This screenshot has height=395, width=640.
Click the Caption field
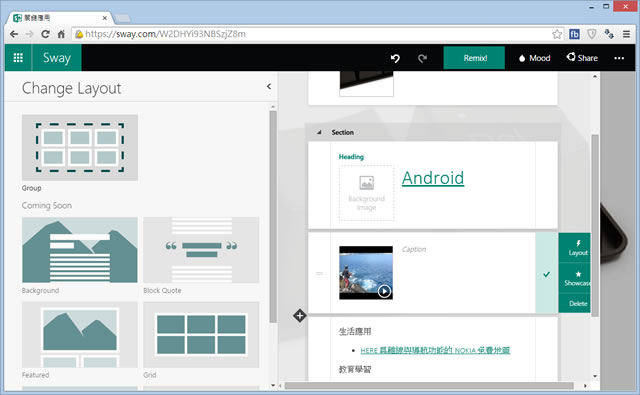414,249
